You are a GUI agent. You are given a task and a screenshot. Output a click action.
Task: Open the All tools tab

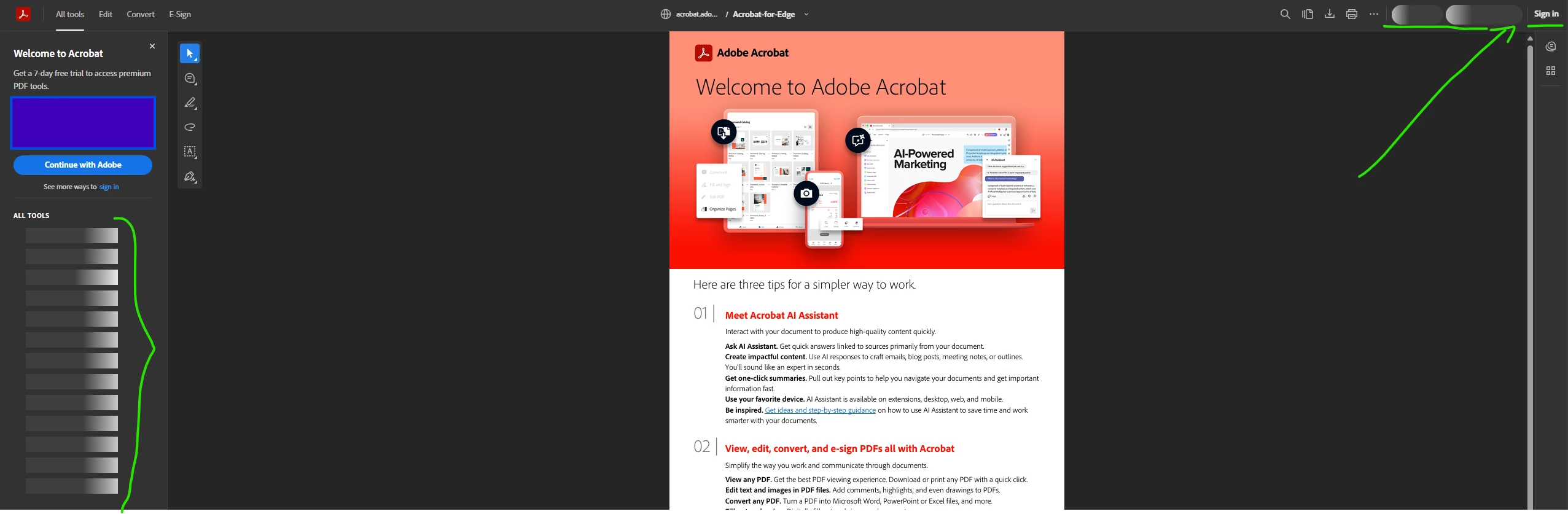pyautogui.click(x=70, y=14)
